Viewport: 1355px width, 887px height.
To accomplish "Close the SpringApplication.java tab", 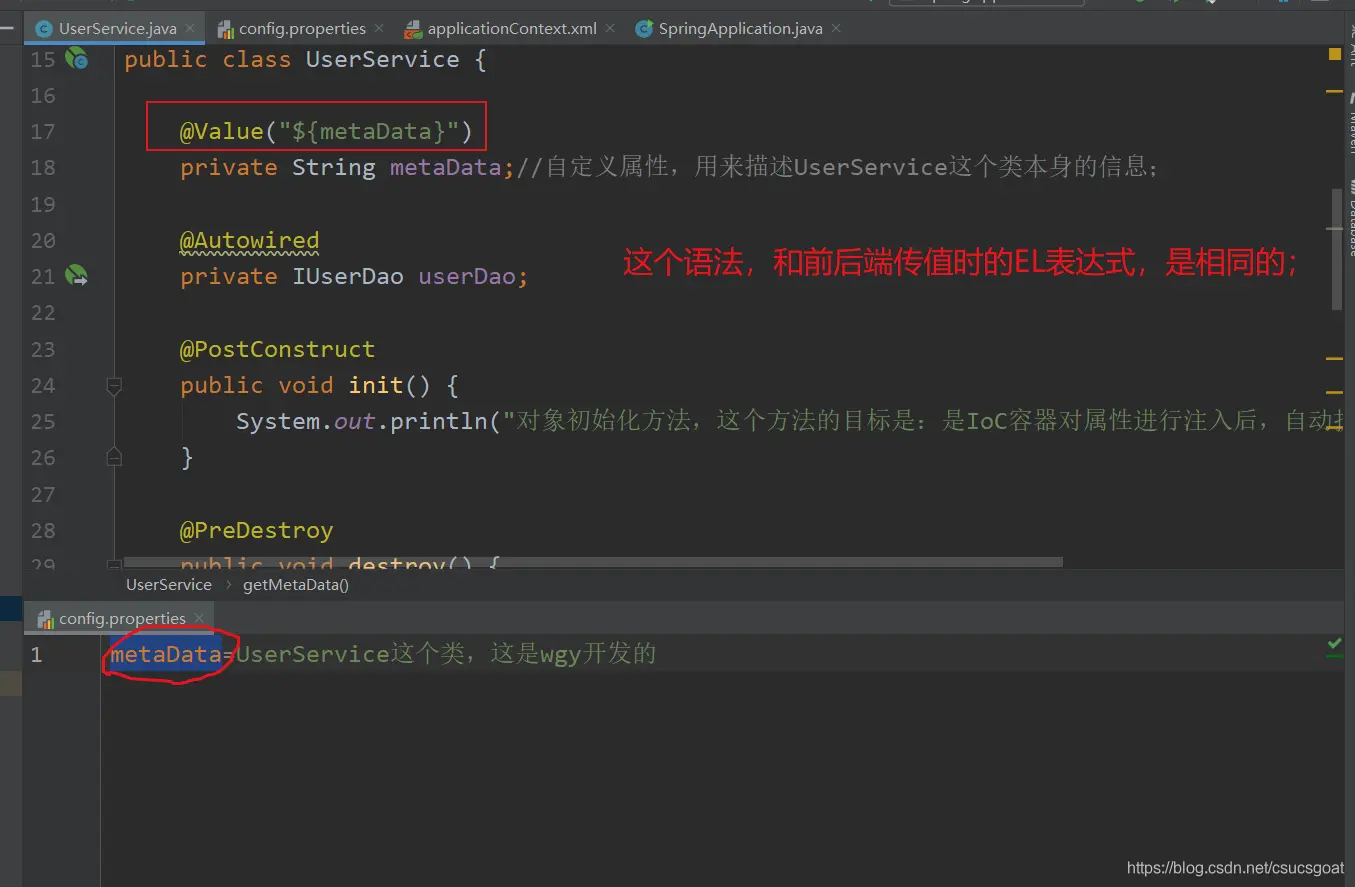I will 836,28.
